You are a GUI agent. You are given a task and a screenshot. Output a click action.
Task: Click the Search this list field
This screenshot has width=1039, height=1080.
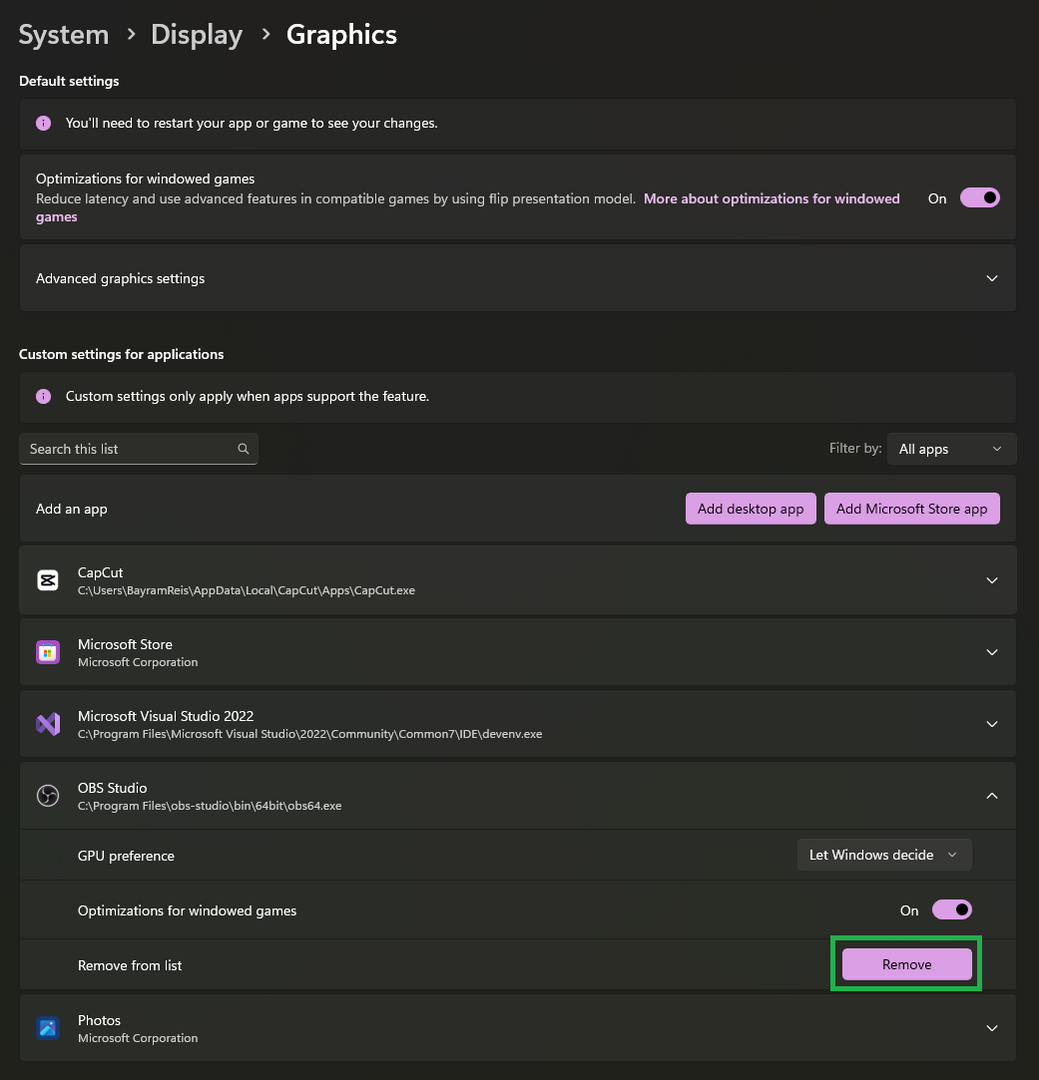[x=130, y=449]
